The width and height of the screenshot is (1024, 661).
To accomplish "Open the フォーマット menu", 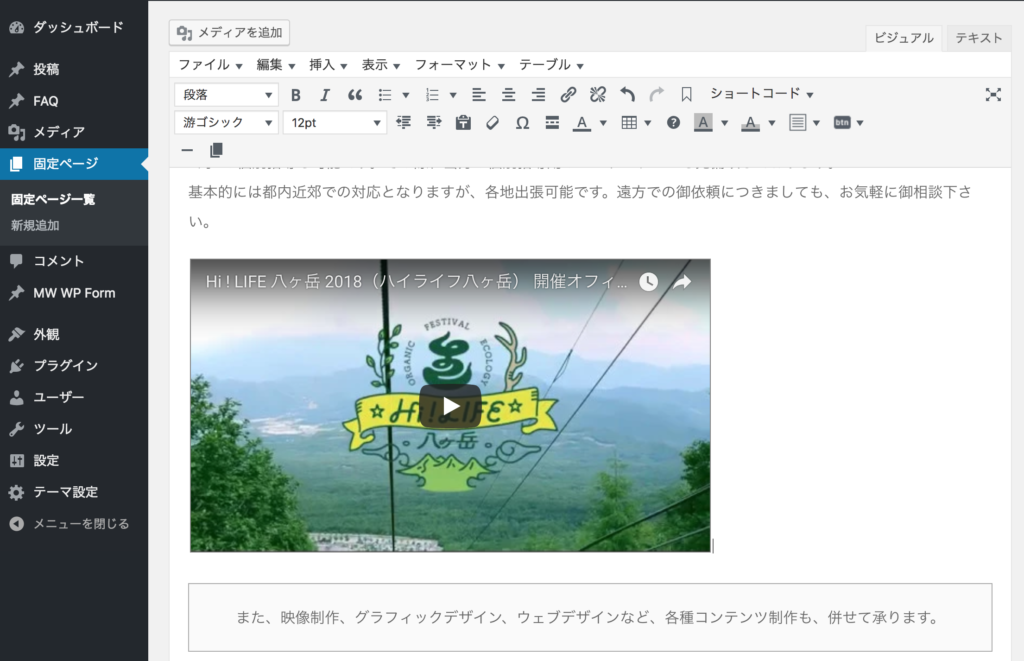I will click(x=460, y=65).
